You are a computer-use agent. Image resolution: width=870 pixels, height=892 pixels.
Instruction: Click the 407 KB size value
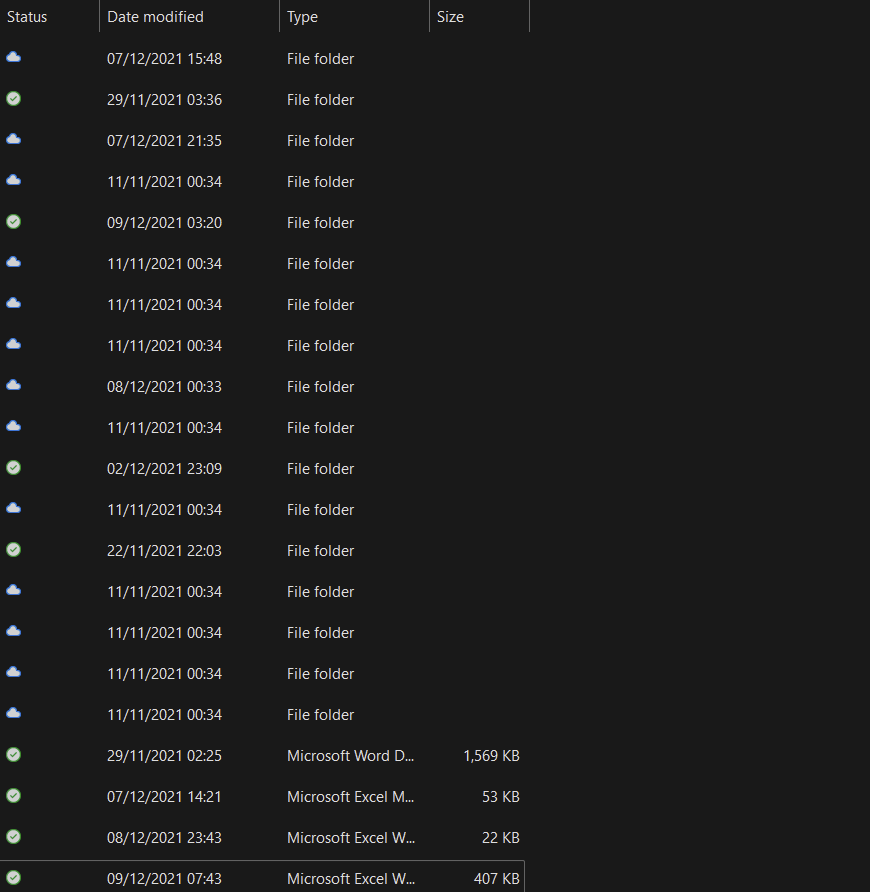(497, 878)
